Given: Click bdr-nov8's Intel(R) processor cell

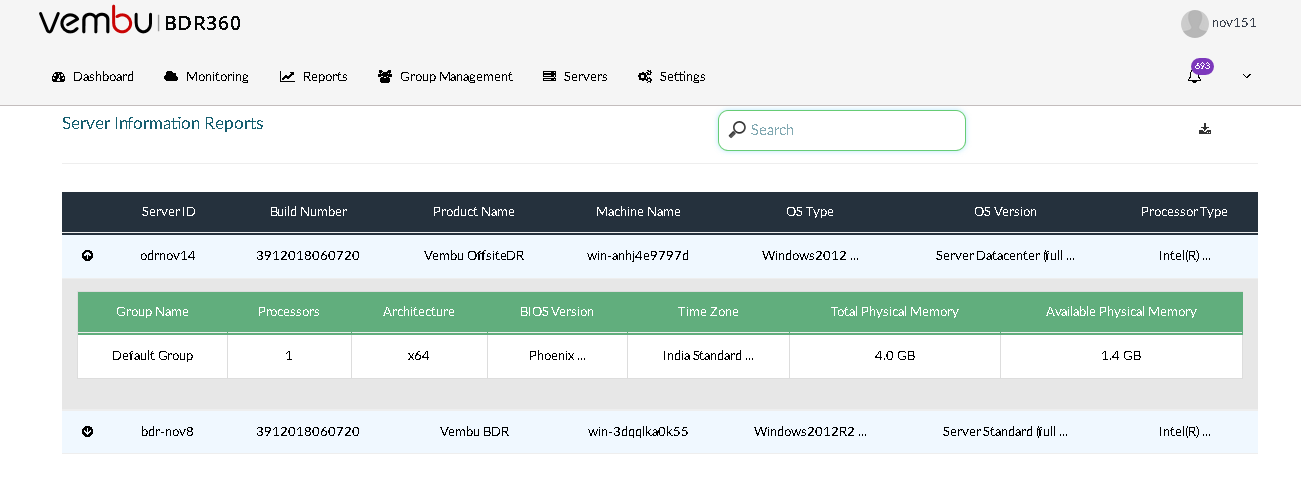Looking at the screenshot, I should click(x=1185, y=432).
